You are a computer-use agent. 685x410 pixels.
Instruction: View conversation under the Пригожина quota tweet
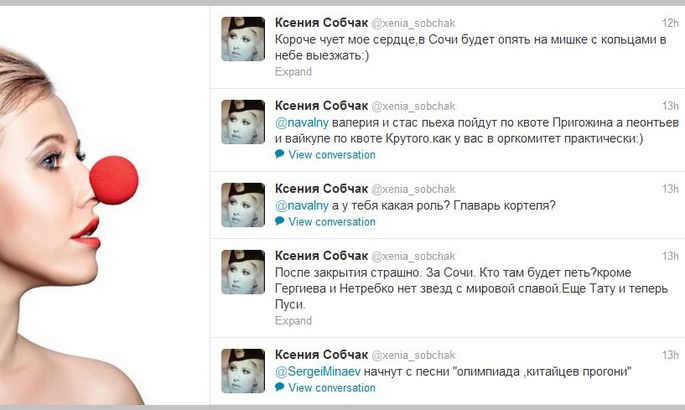pyautogui.click(x=332, y=155)
